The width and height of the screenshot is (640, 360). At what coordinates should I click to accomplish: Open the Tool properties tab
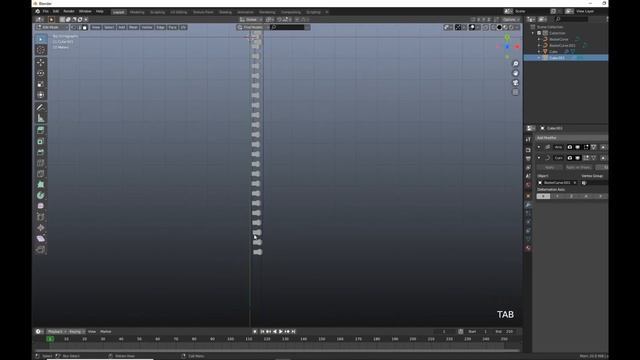point(528,140)
